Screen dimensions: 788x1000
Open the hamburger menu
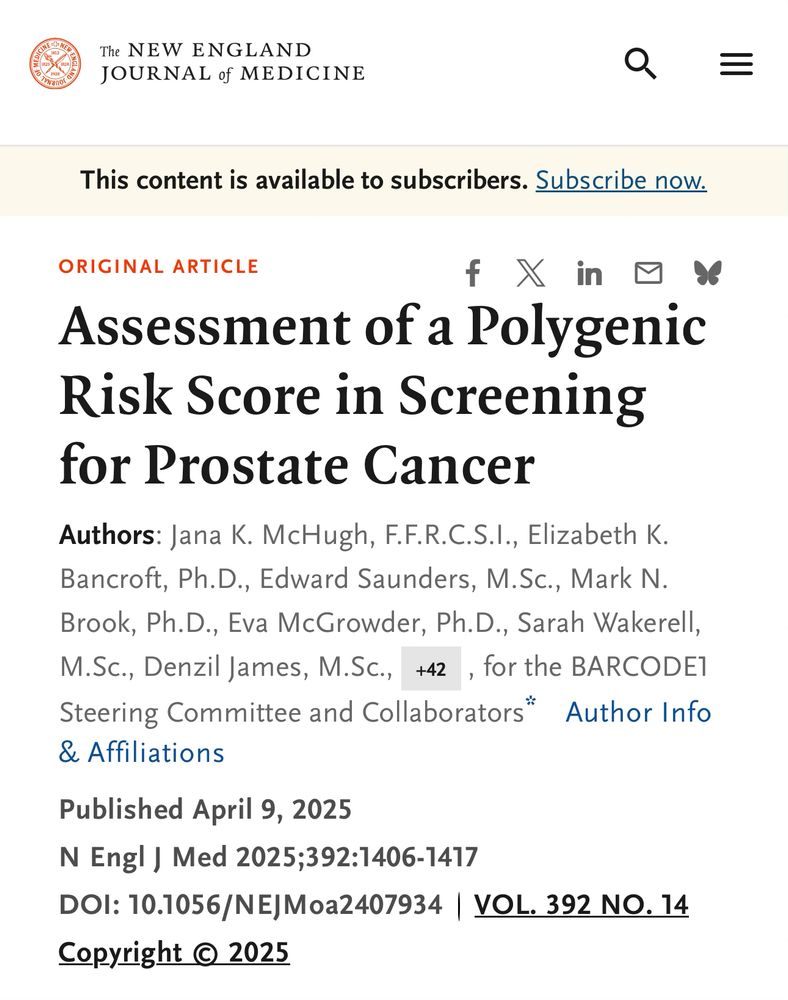click(736, 64)
